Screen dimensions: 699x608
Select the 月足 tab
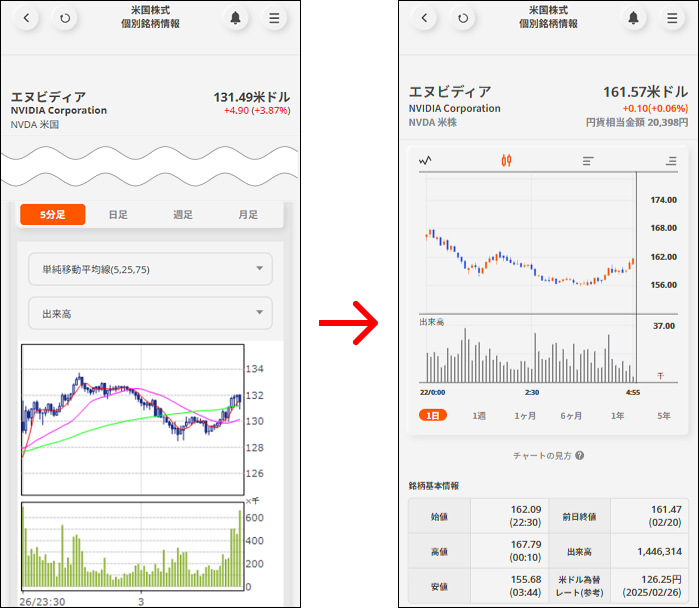248,214
